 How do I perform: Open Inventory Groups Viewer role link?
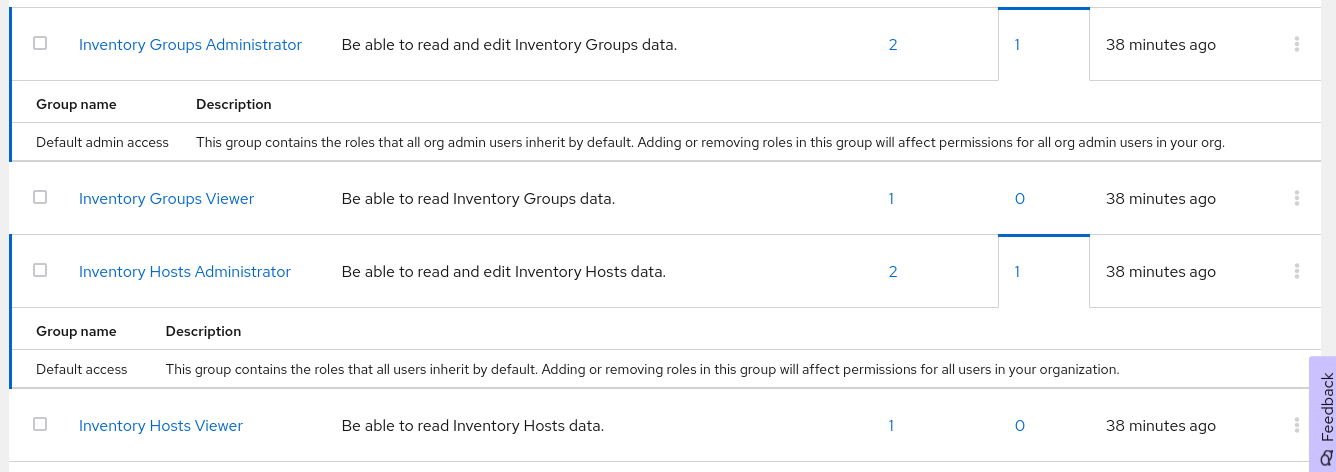click(166, 199)
